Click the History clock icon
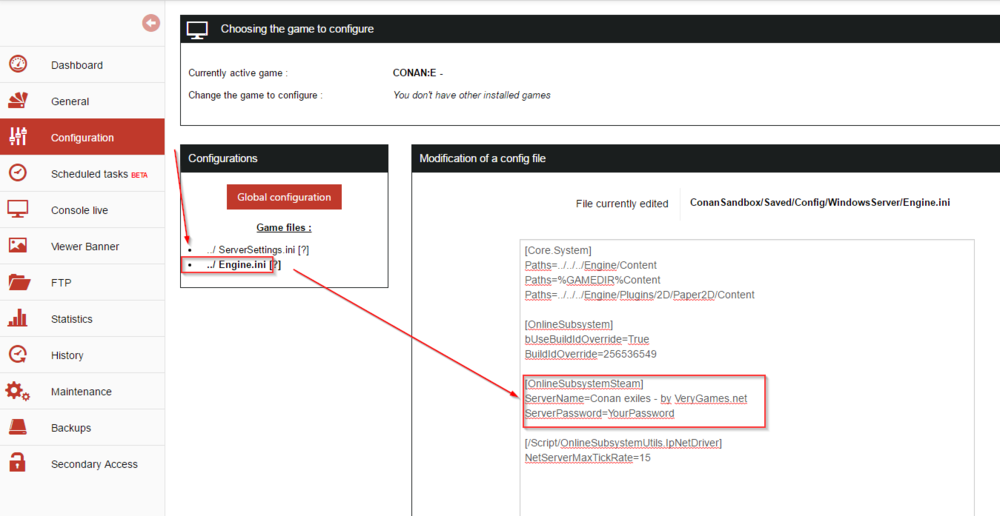This screenshot has width=1000, height=516. (18, 355)
